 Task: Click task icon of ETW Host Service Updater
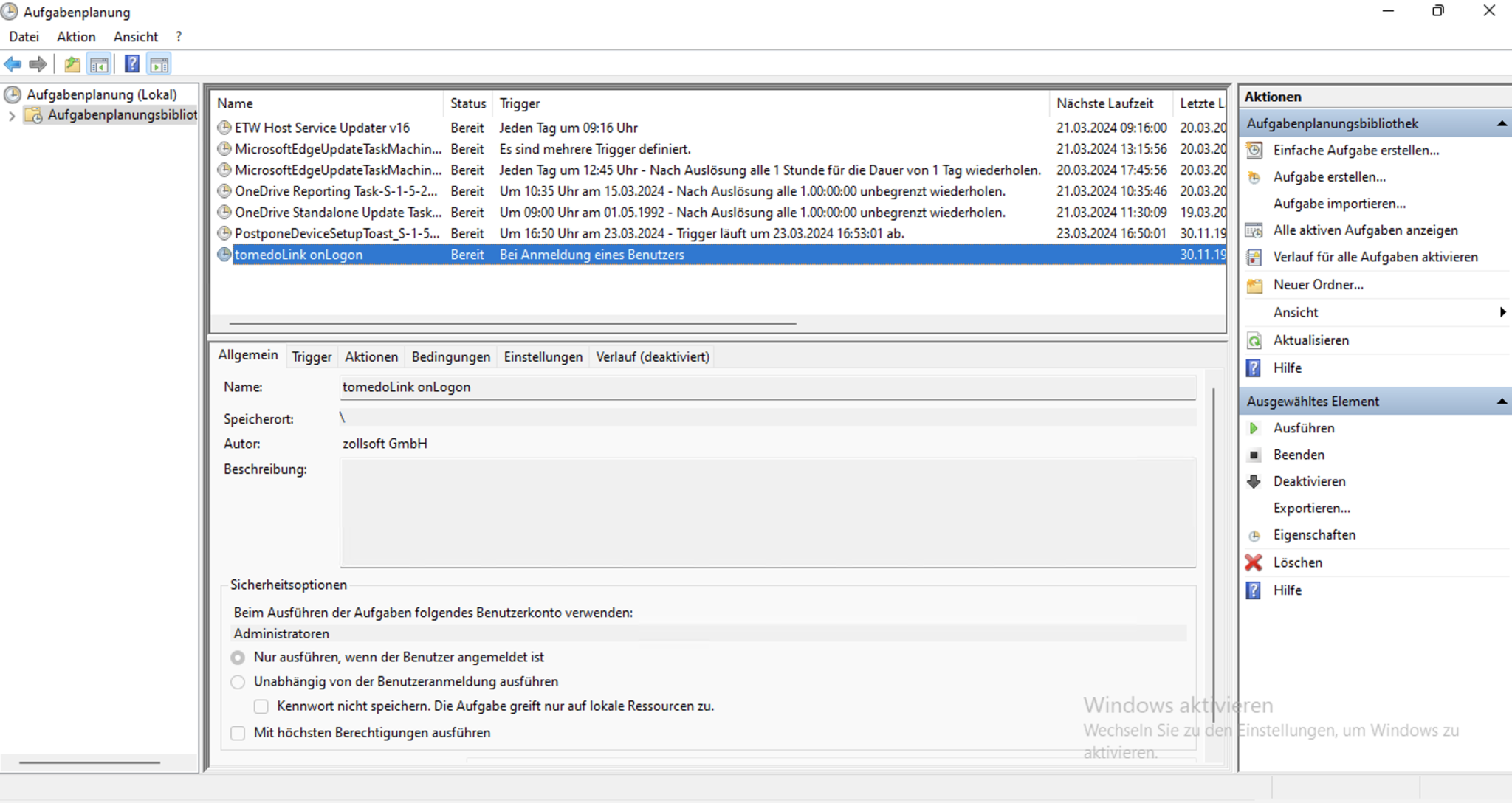(224, 128)
